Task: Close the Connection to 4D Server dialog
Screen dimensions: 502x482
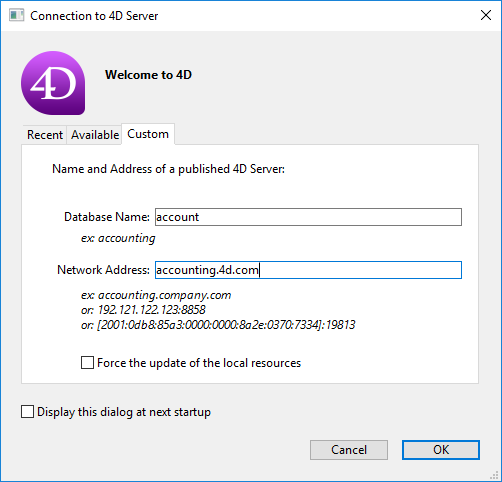Action: tap(486, 15)
